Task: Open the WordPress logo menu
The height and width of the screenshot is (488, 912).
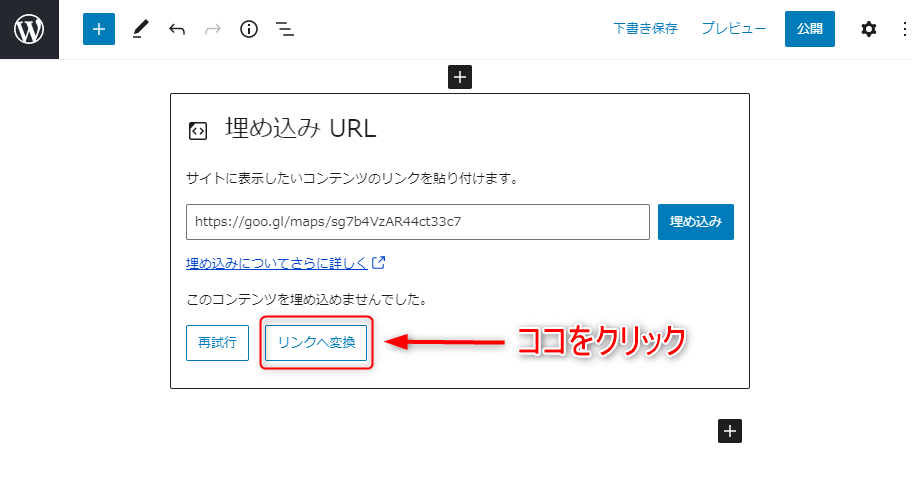Action: pyautogui.click(x=29, y=29)
